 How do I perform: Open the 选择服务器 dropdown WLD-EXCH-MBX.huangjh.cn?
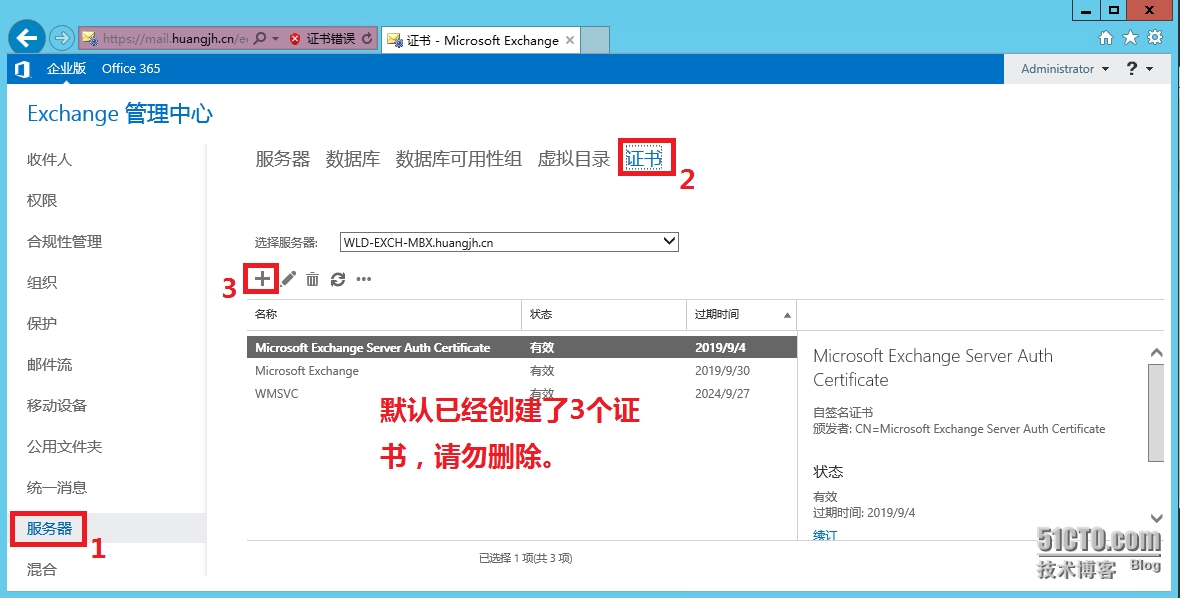[x=509, y=242]
